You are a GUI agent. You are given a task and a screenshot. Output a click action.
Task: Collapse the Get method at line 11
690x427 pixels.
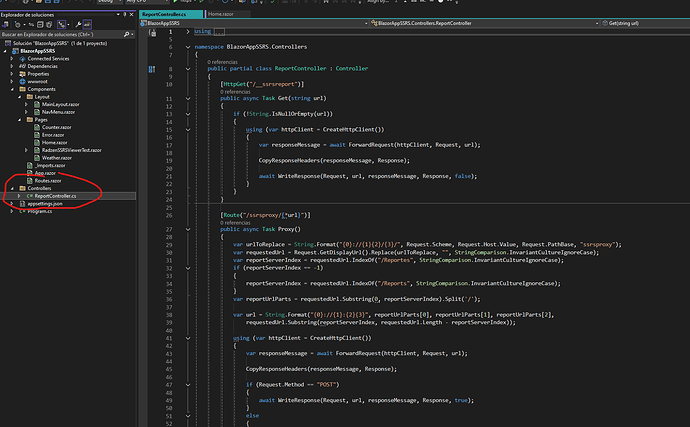[x=188, y=99]
